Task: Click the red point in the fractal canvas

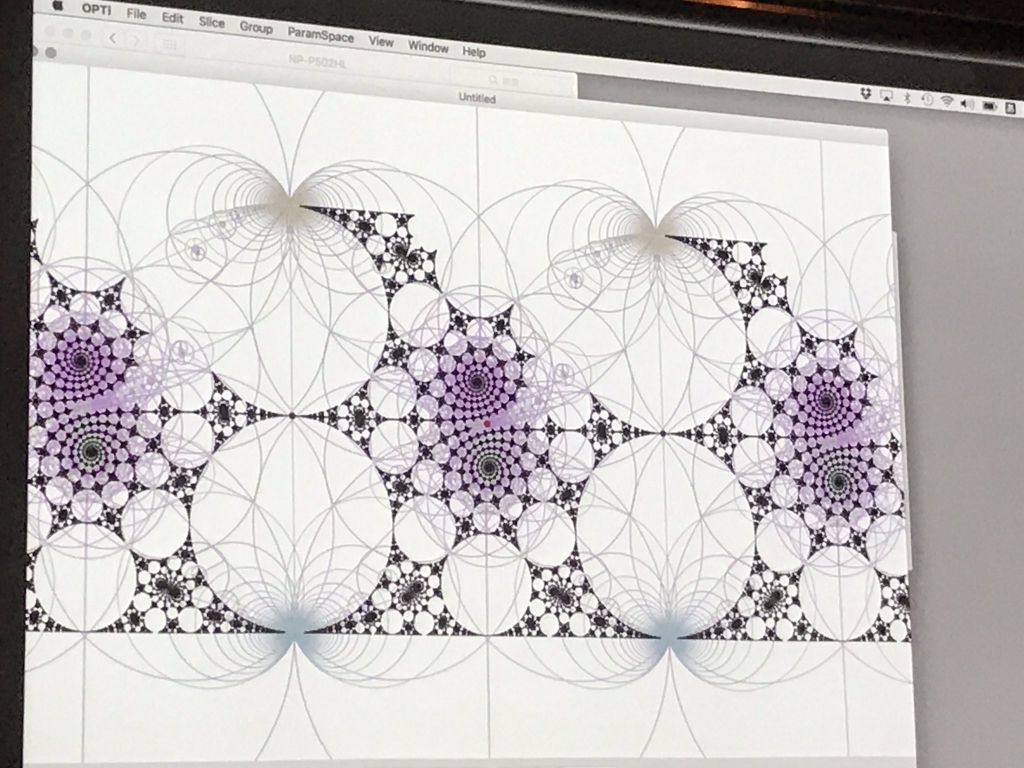Action: point(486,424)
